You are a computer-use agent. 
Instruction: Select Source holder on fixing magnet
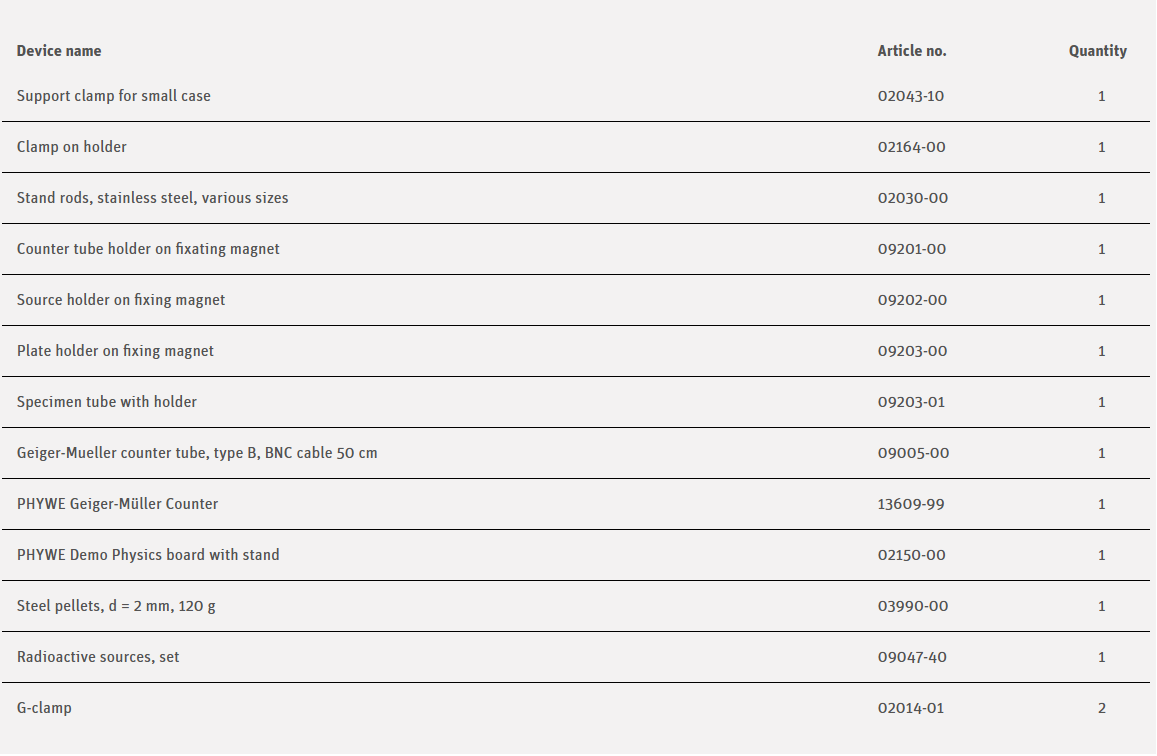(121, 300)
